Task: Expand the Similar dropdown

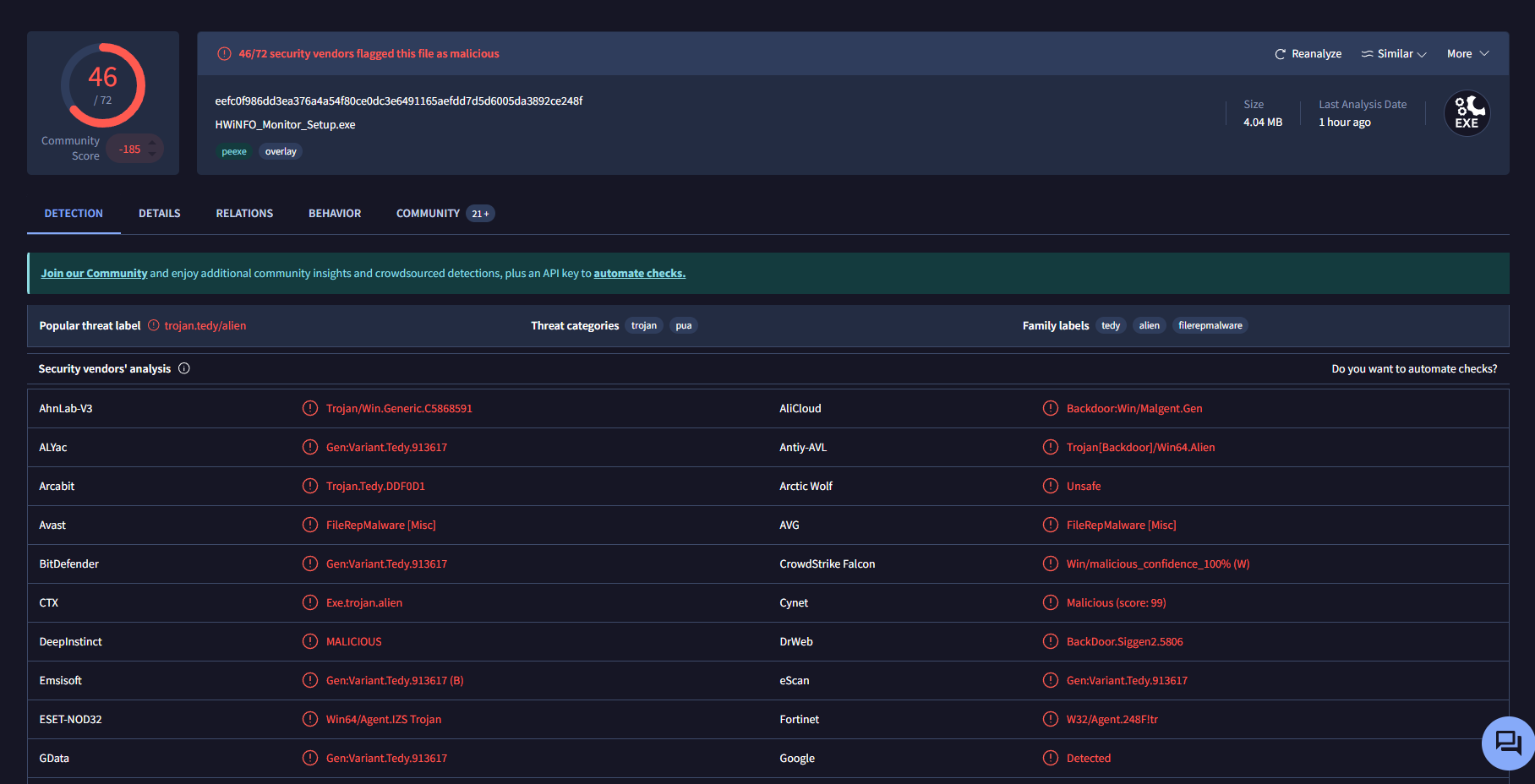Action: click(1394, 54)
